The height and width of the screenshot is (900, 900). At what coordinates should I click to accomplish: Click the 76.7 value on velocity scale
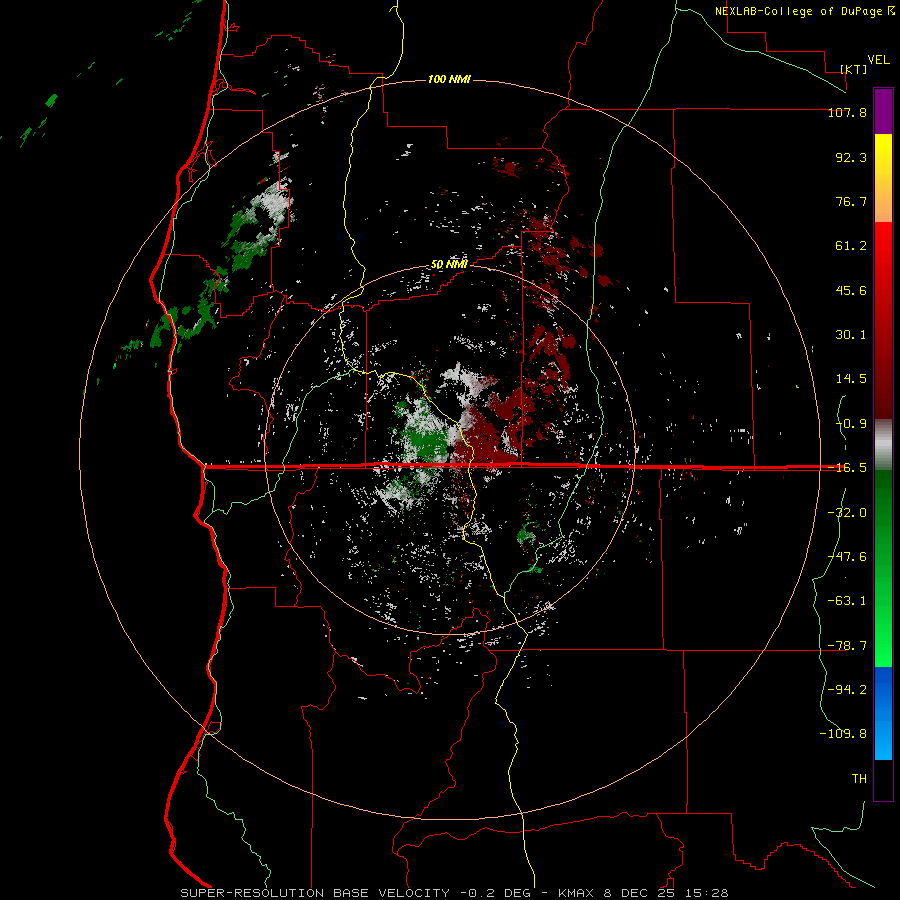851,201
